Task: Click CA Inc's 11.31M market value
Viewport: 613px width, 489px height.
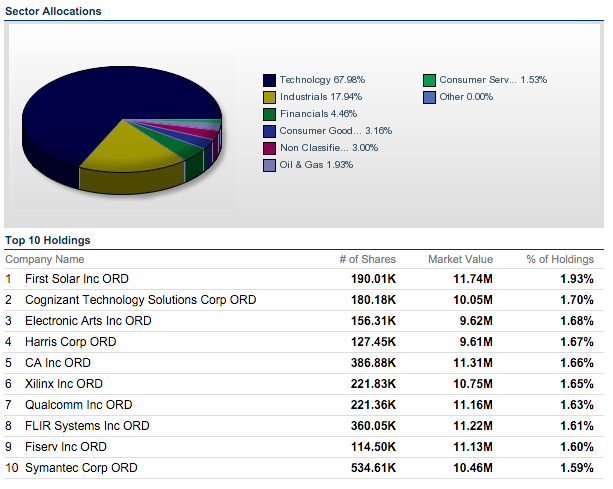Action: 473,363
